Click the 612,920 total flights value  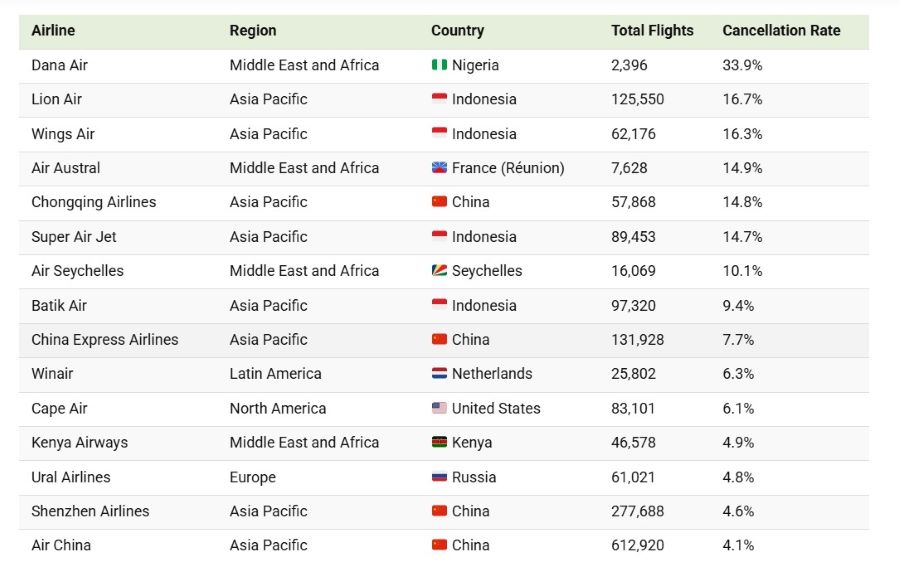click(637, 545)
